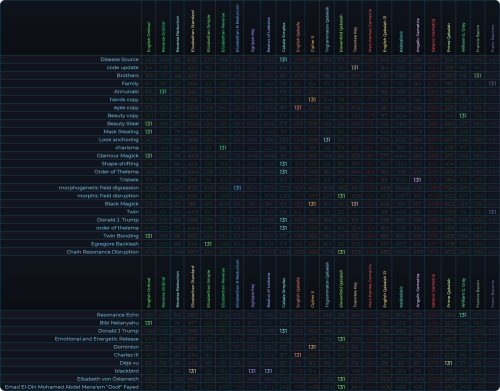Select the 'hands copy' row label

[124, 99]
